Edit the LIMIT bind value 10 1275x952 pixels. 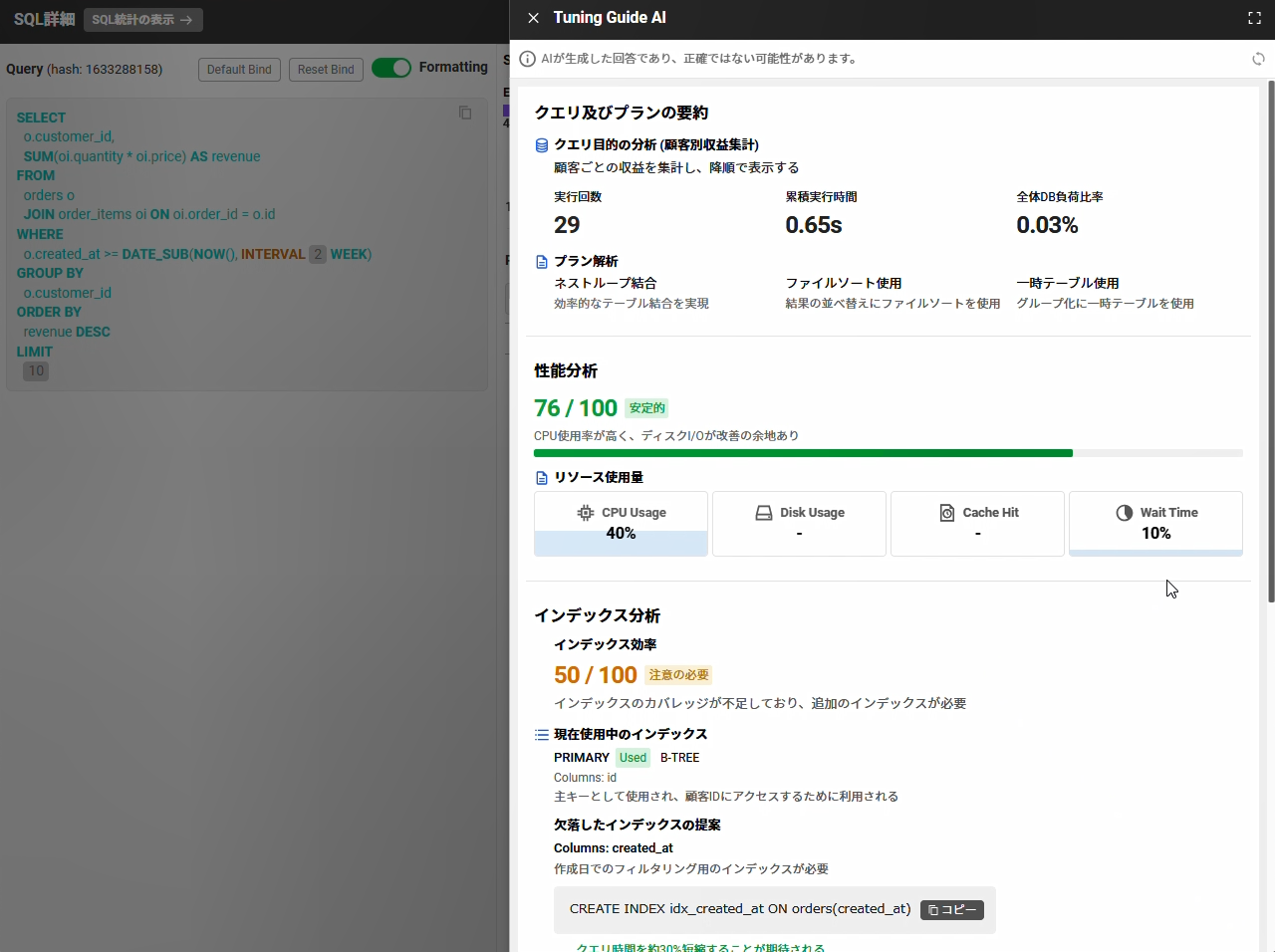pos(36,371)
